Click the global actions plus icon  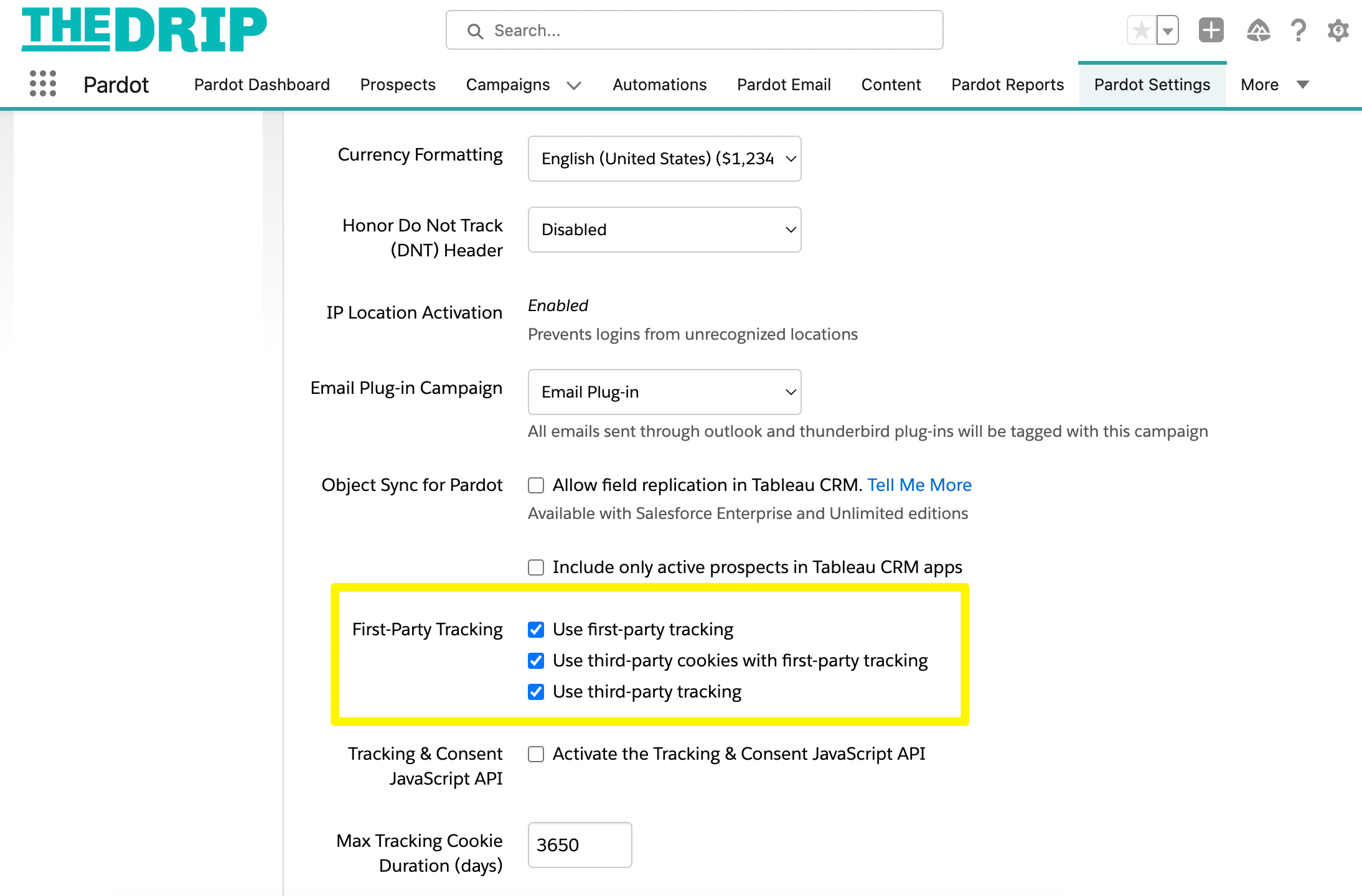1211,30
